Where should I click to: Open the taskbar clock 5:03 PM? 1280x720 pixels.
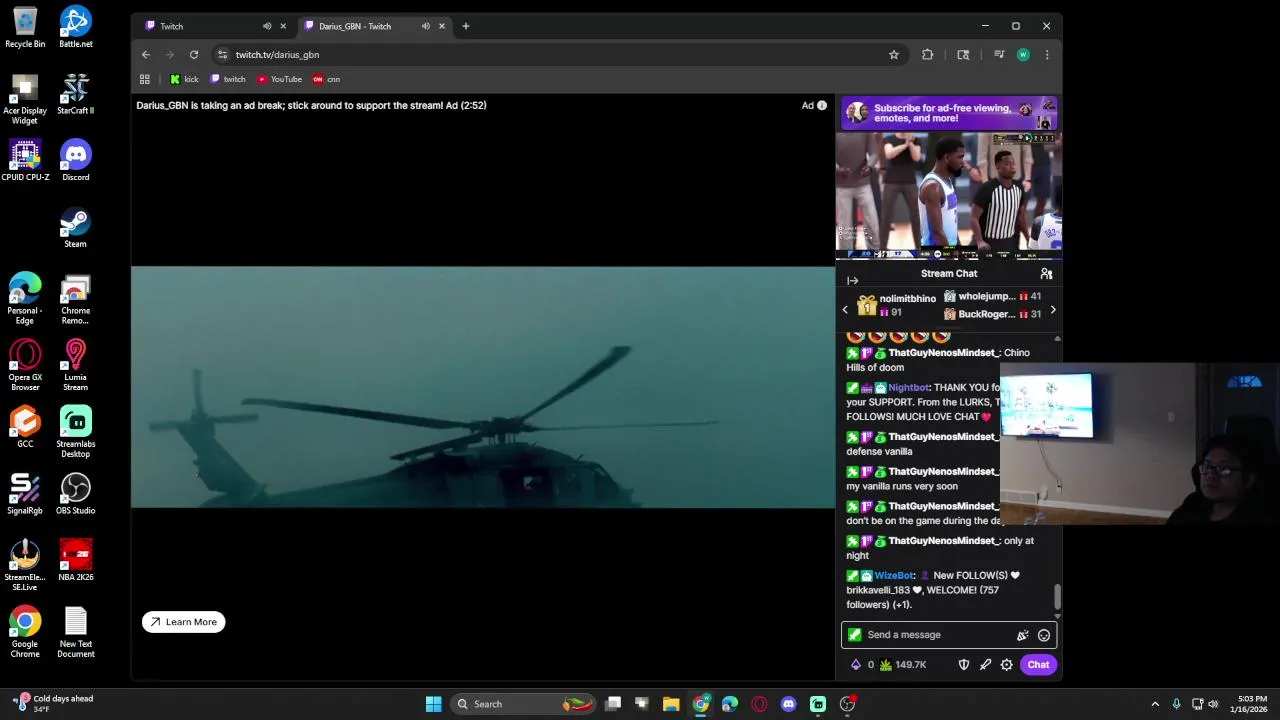(1252, 704)
